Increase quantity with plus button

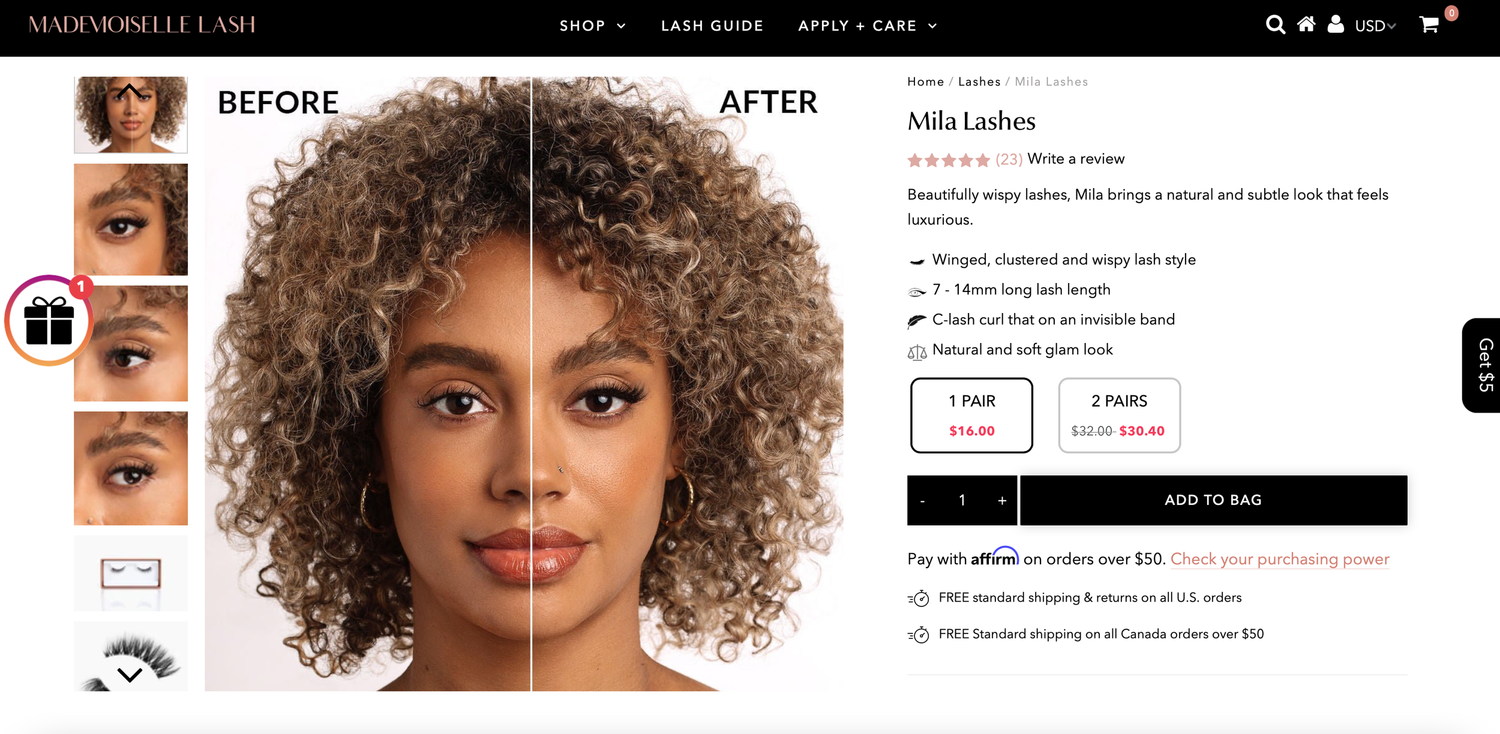click(x=1001, y=500)
